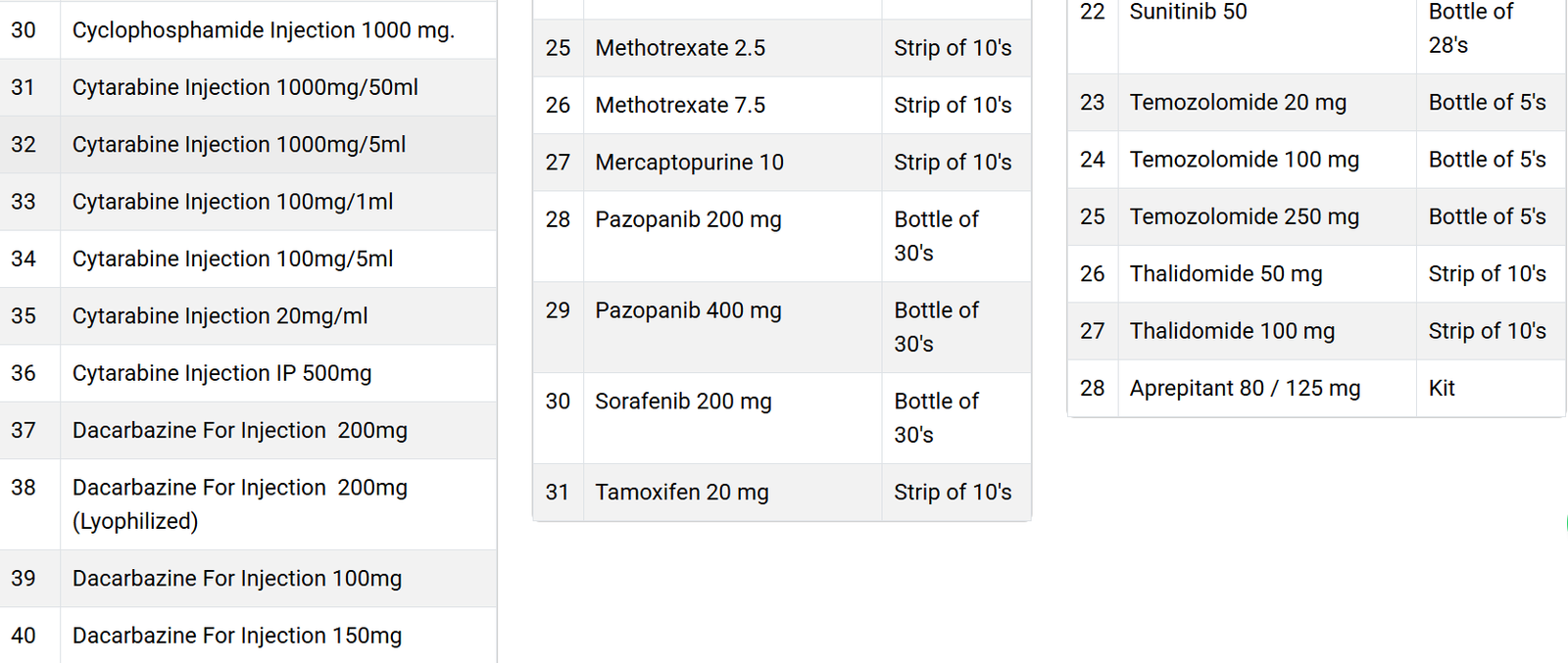
Task: Select Temozolomide 100 mg entry
Action: (x=1244, y=160)
